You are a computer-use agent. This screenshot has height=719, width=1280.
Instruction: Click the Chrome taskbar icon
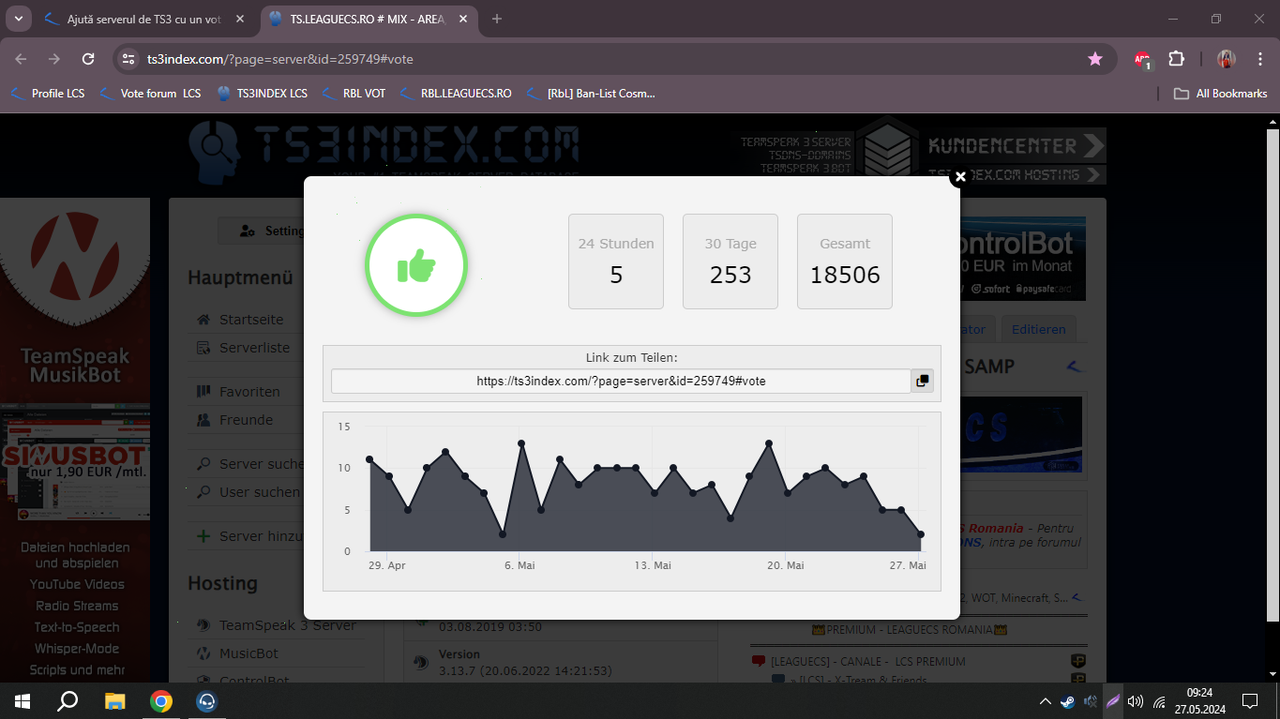(161, 701)
